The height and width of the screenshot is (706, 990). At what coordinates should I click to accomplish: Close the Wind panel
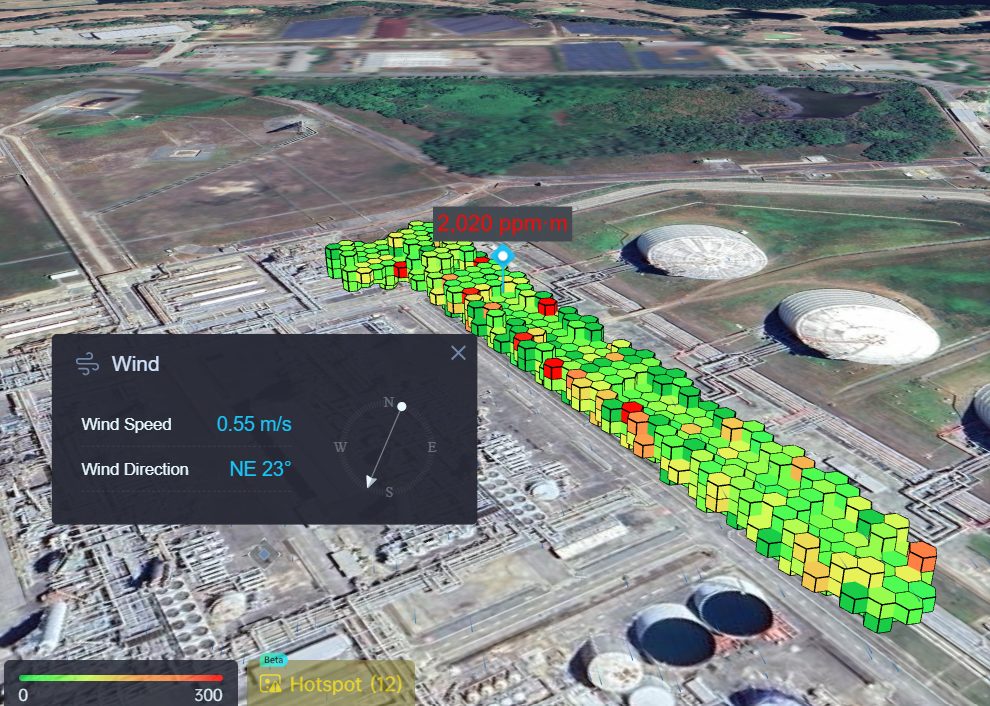click(458, 353)
